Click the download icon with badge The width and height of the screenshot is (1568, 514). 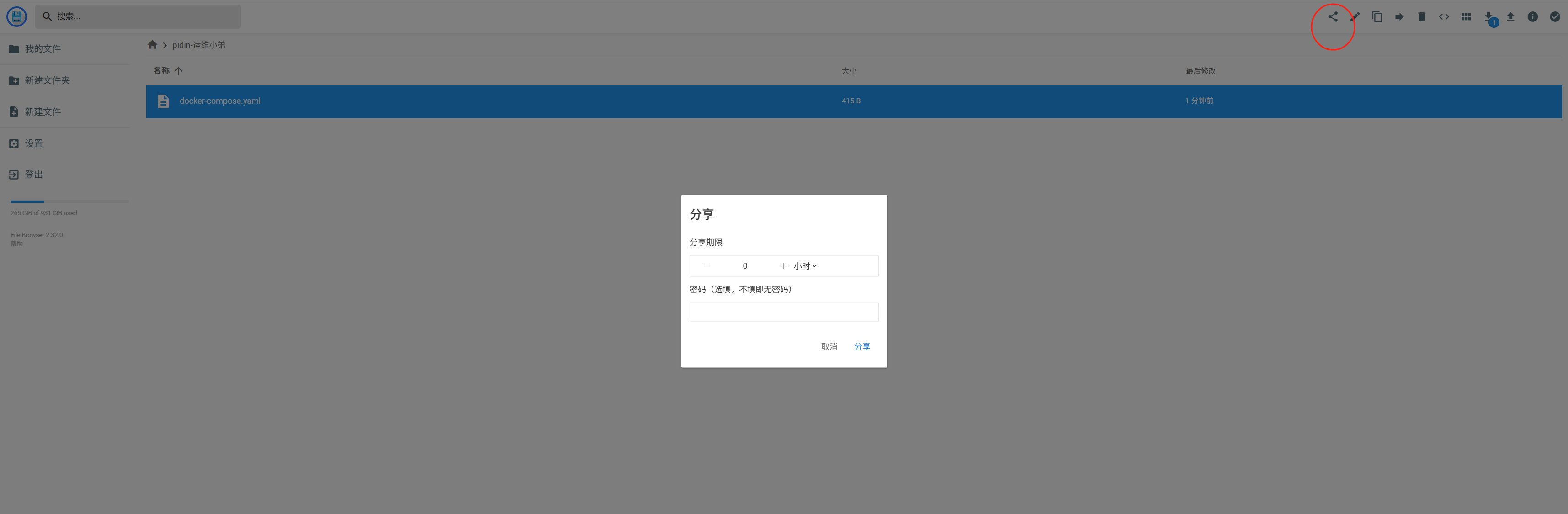click(x=1488, y=17)
